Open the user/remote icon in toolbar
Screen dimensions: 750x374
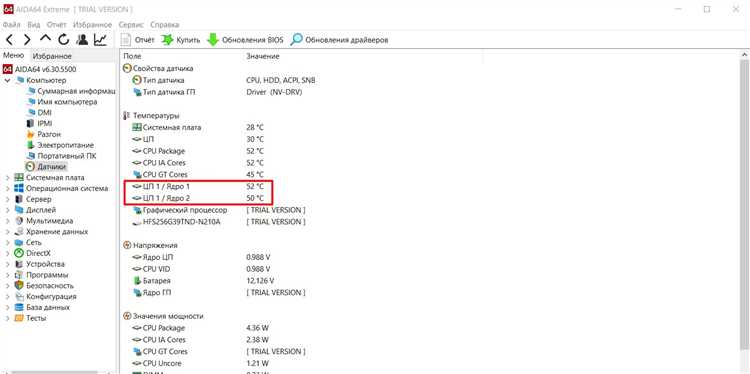coord(82,40)
